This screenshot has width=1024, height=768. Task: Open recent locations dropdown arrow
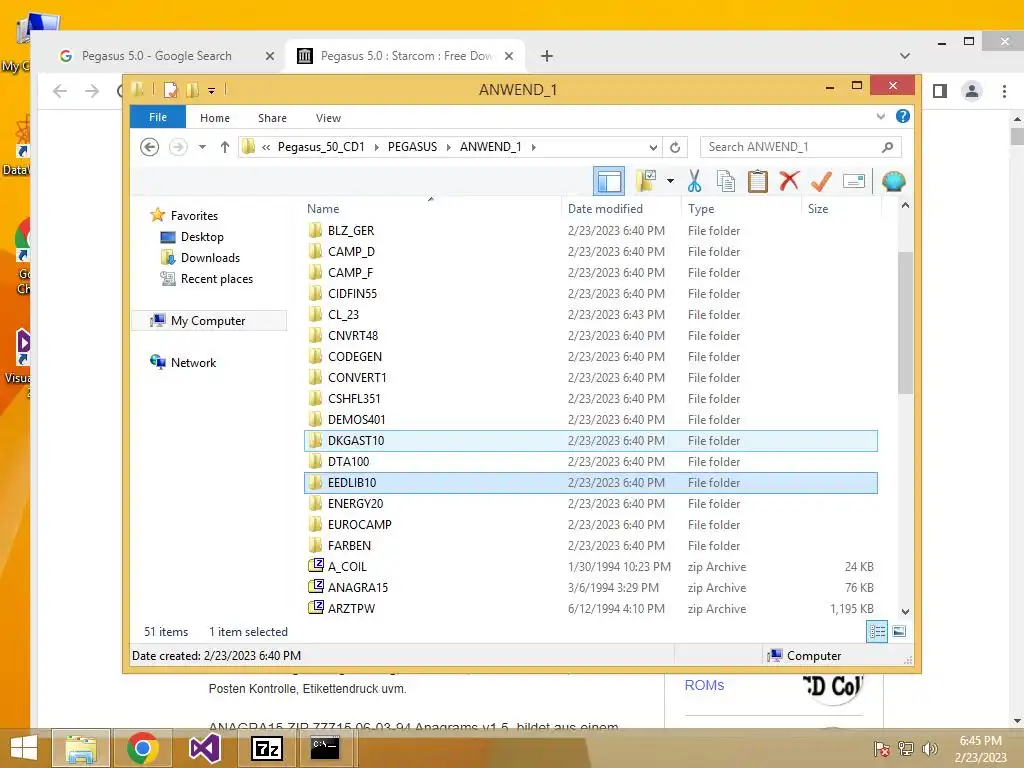point(202,147)
